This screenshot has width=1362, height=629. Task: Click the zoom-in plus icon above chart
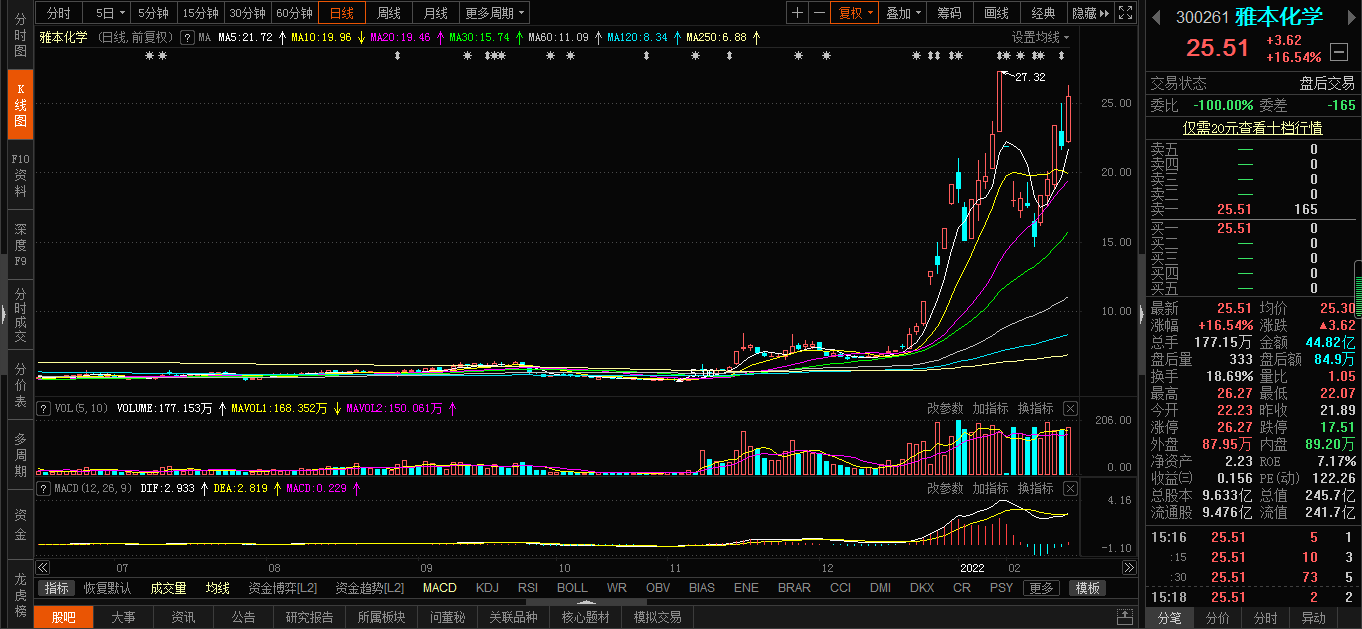[x=797, y=13]
